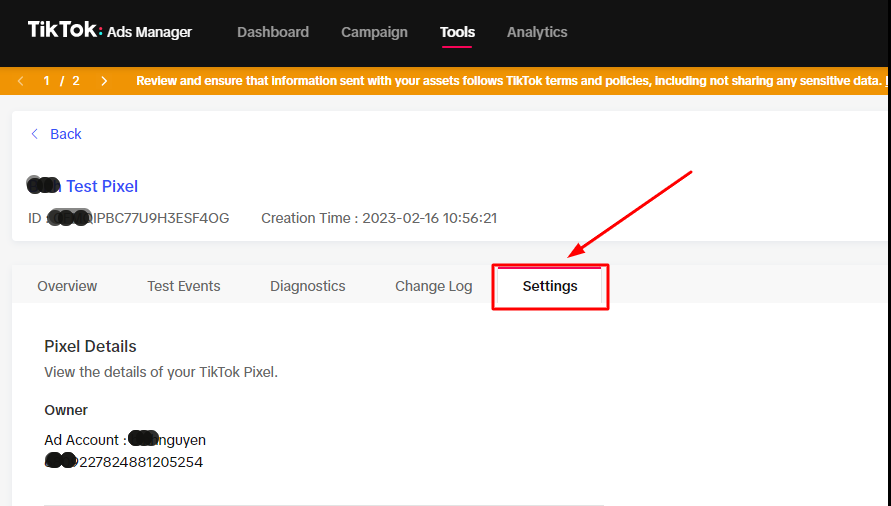This screenshot has height=506, width=891.
Task: Select Tools in the top navigation
Action: coord(457,32)
